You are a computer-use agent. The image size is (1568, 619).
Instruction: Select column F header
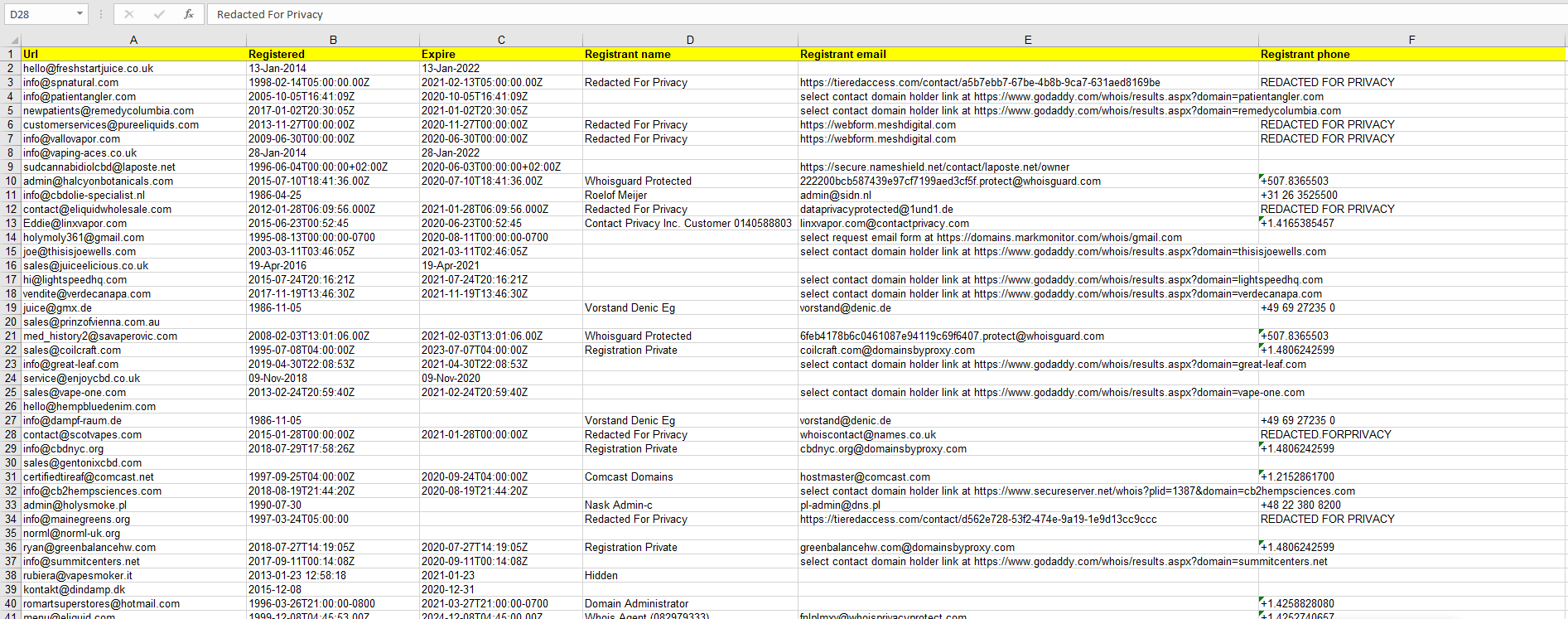1412,40
